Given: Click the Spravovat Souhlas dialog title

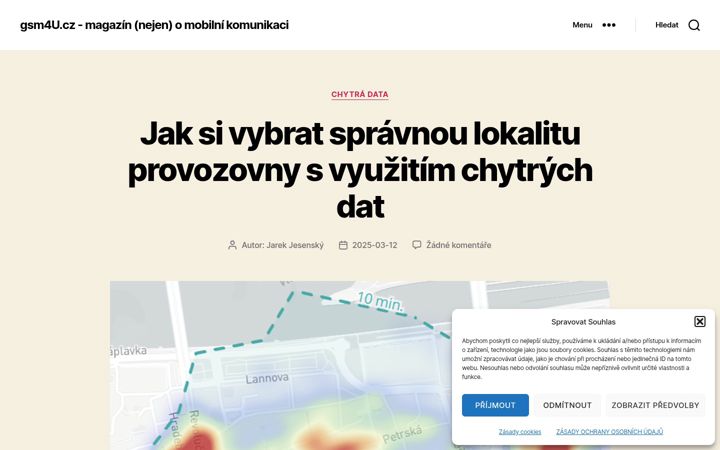Looking at the screenshot, I should (x=583, y=322).
